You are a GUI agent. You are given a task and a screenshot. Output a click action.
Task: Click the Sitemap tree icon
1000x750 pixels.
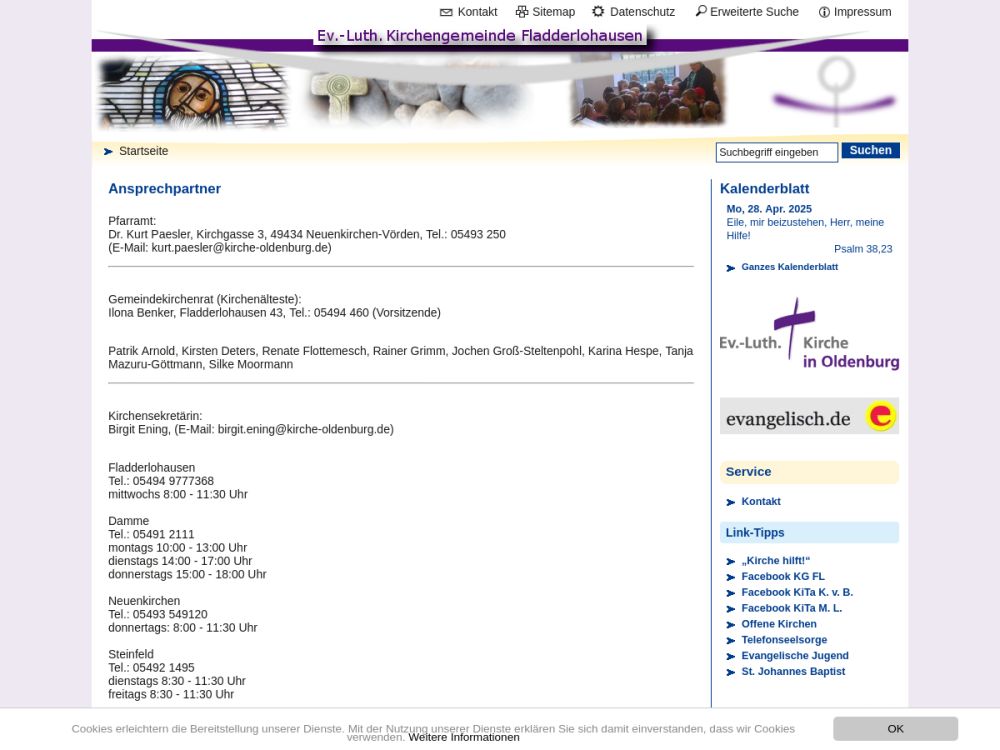(x=522, y=12)
